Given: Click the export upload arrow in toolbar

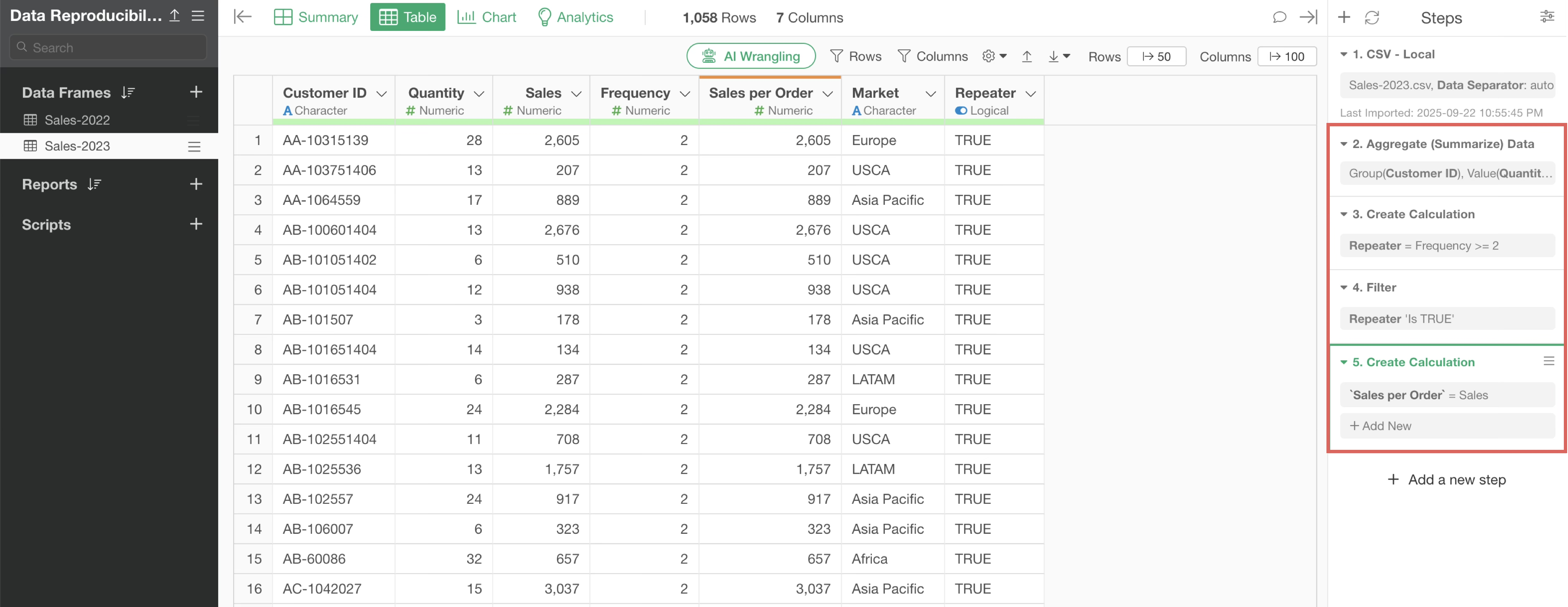Looking at the screenshot, I should (1026, 56).
